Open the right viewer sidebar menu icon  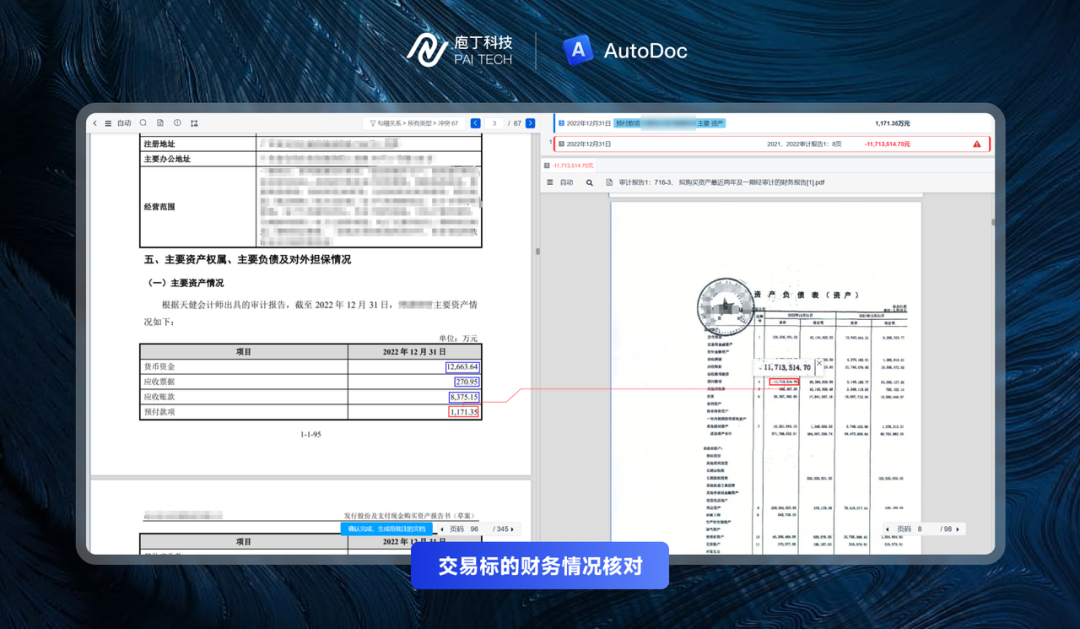[x=550, y=183]
